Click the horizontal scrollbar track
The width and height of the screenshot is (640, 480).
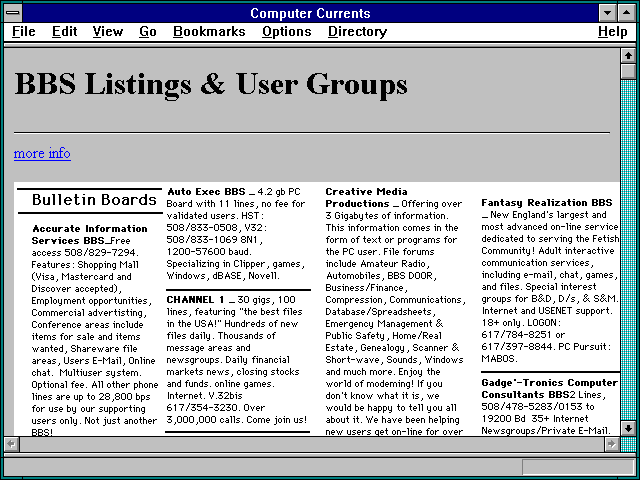pos(311,444)
